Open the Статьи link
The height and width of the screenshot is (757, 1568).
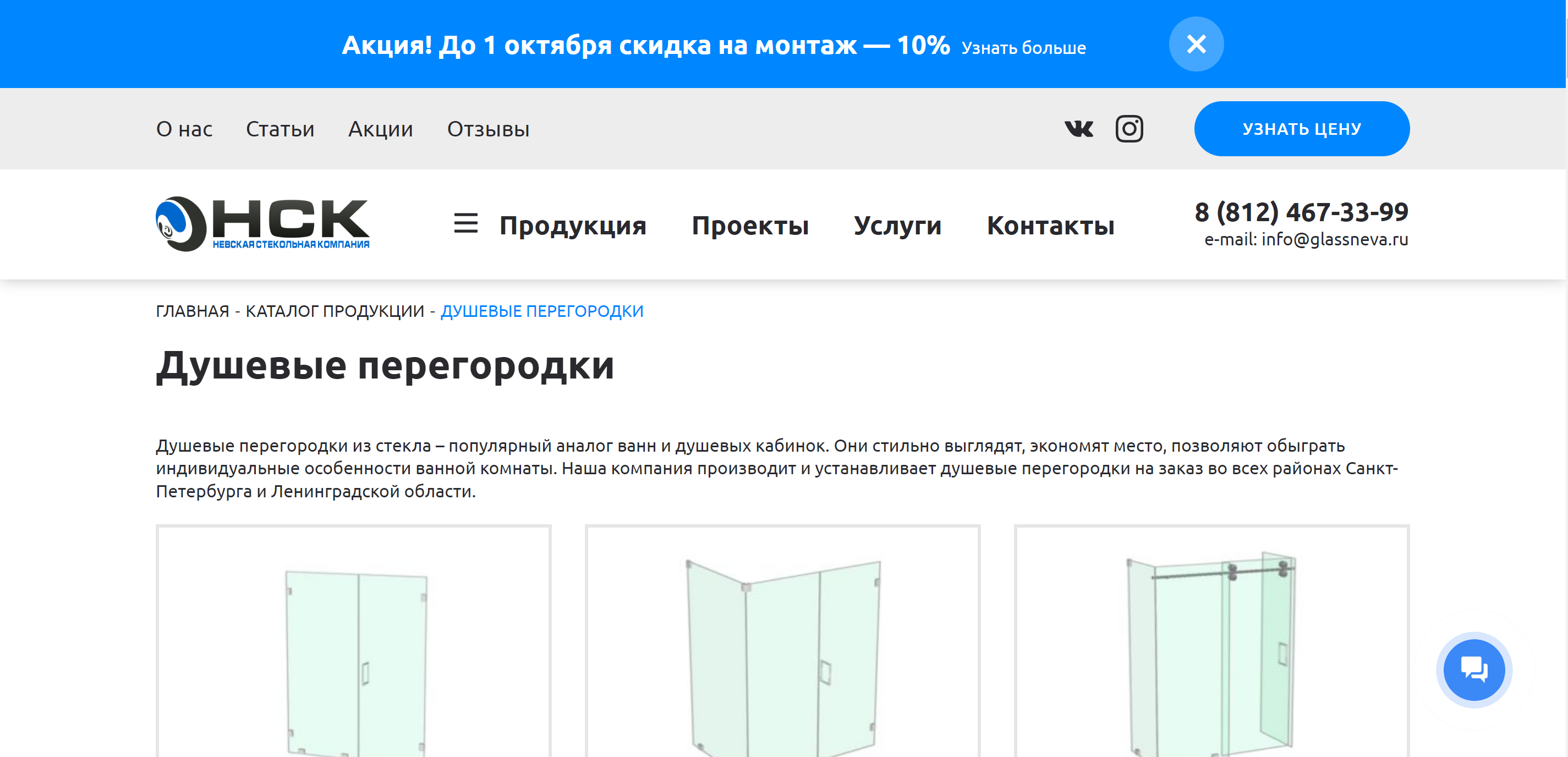pyautogui.click(x=280, y=129)
